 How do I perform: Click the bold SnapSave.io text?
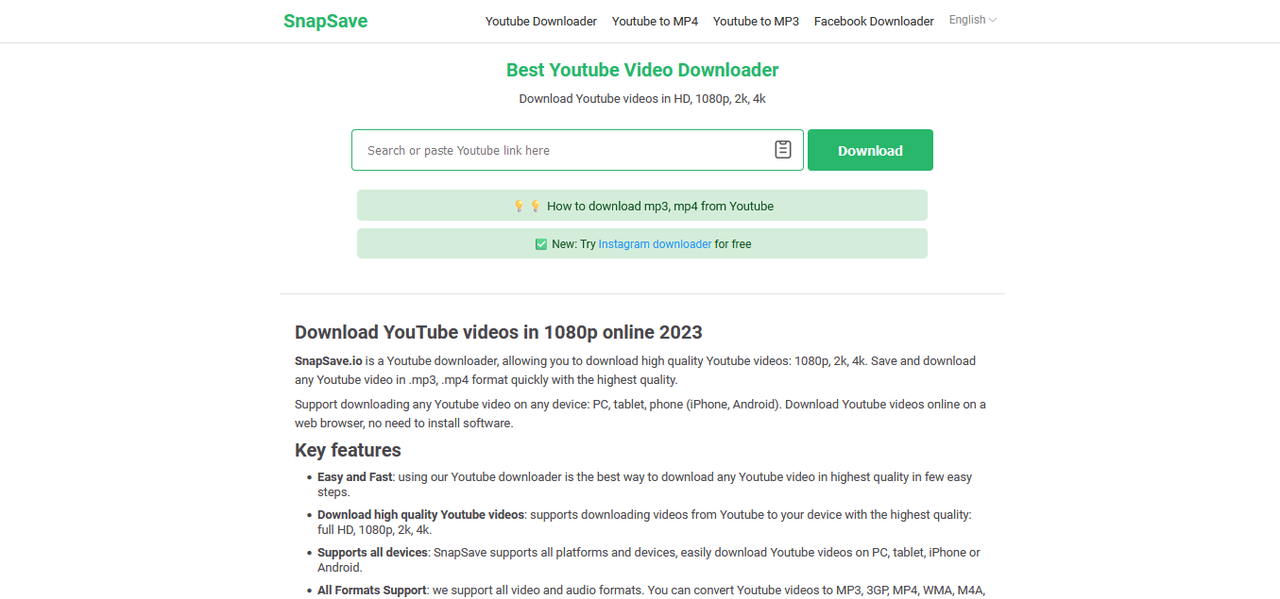[328, 361]
